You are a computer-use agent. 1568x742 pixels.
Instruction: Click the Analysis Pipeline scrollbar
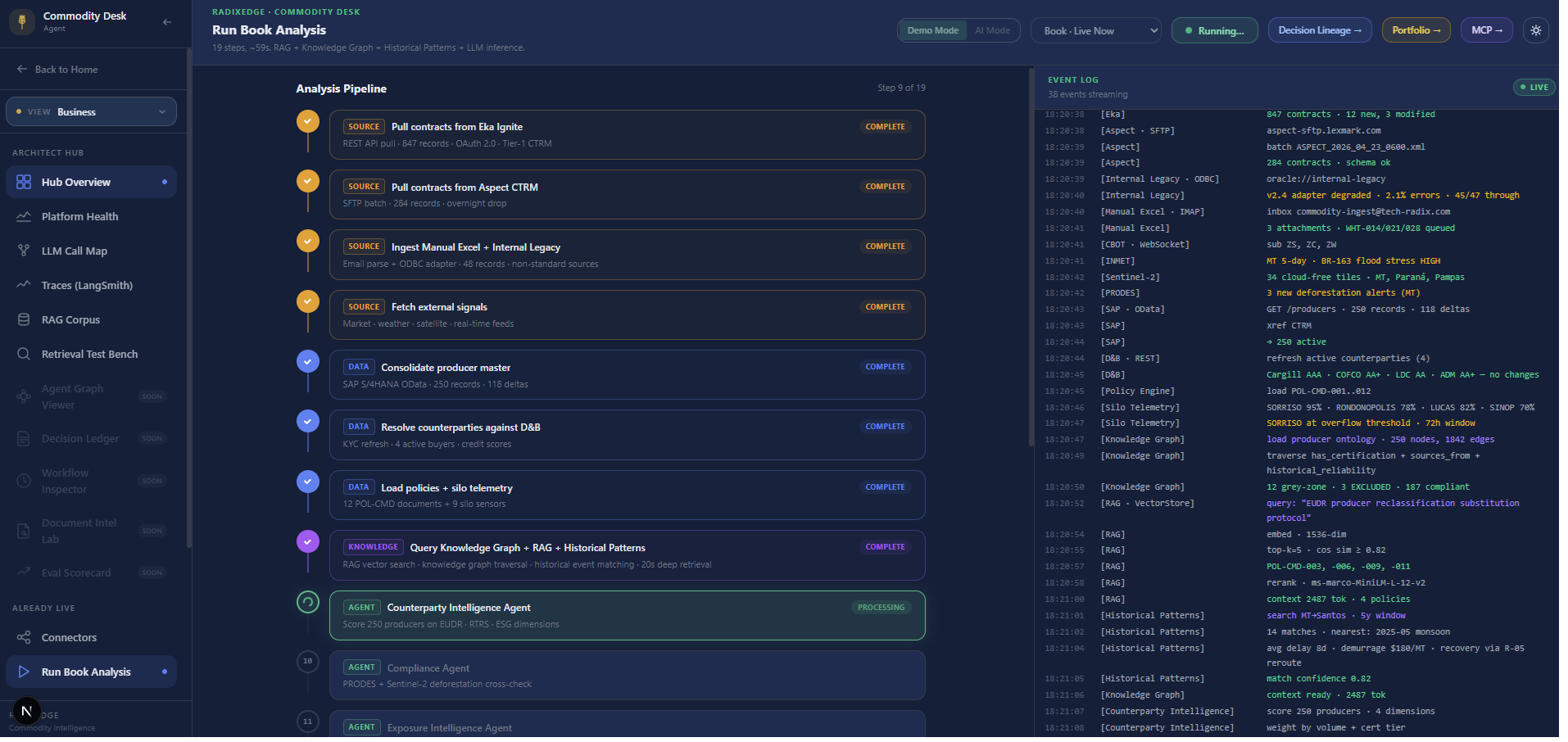coord(1031,257)
